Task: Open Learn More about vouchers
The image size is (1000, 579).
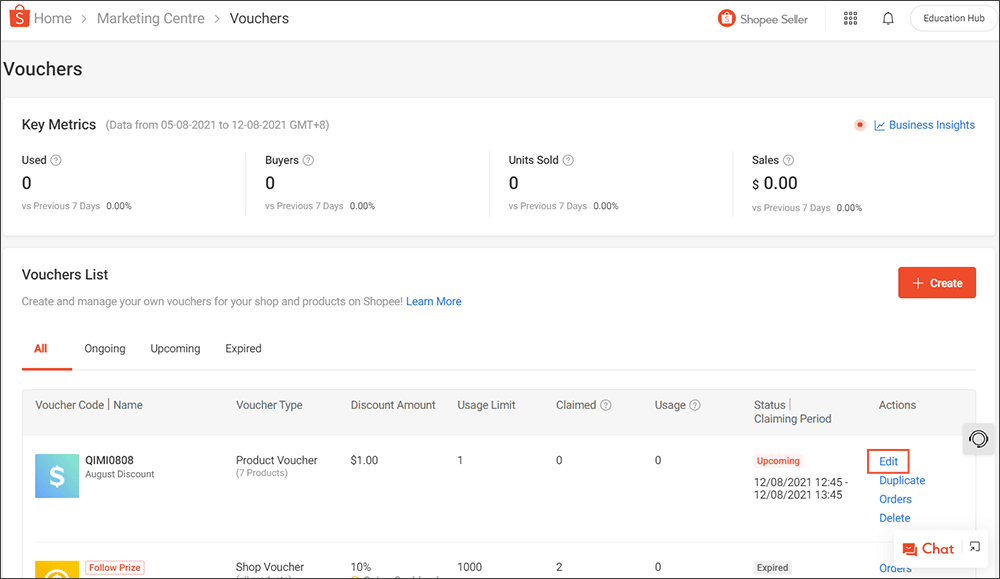Action: (433, 301)
